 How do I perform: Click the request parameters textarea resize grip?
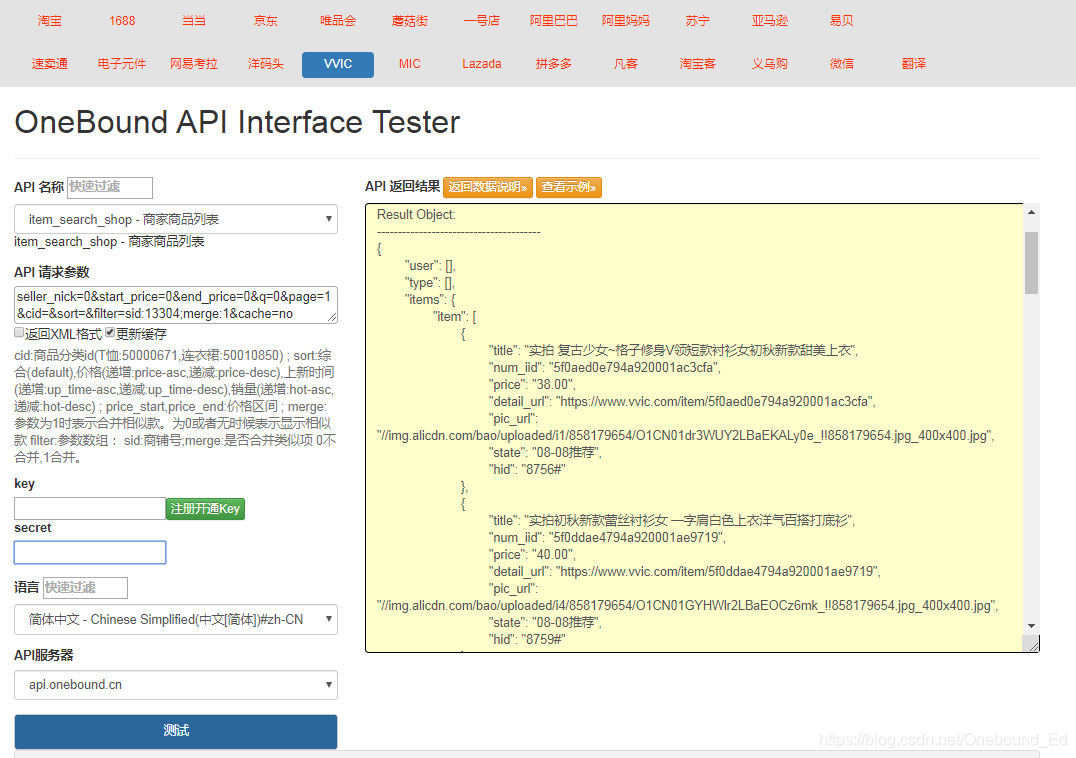(x=332, y=317)
